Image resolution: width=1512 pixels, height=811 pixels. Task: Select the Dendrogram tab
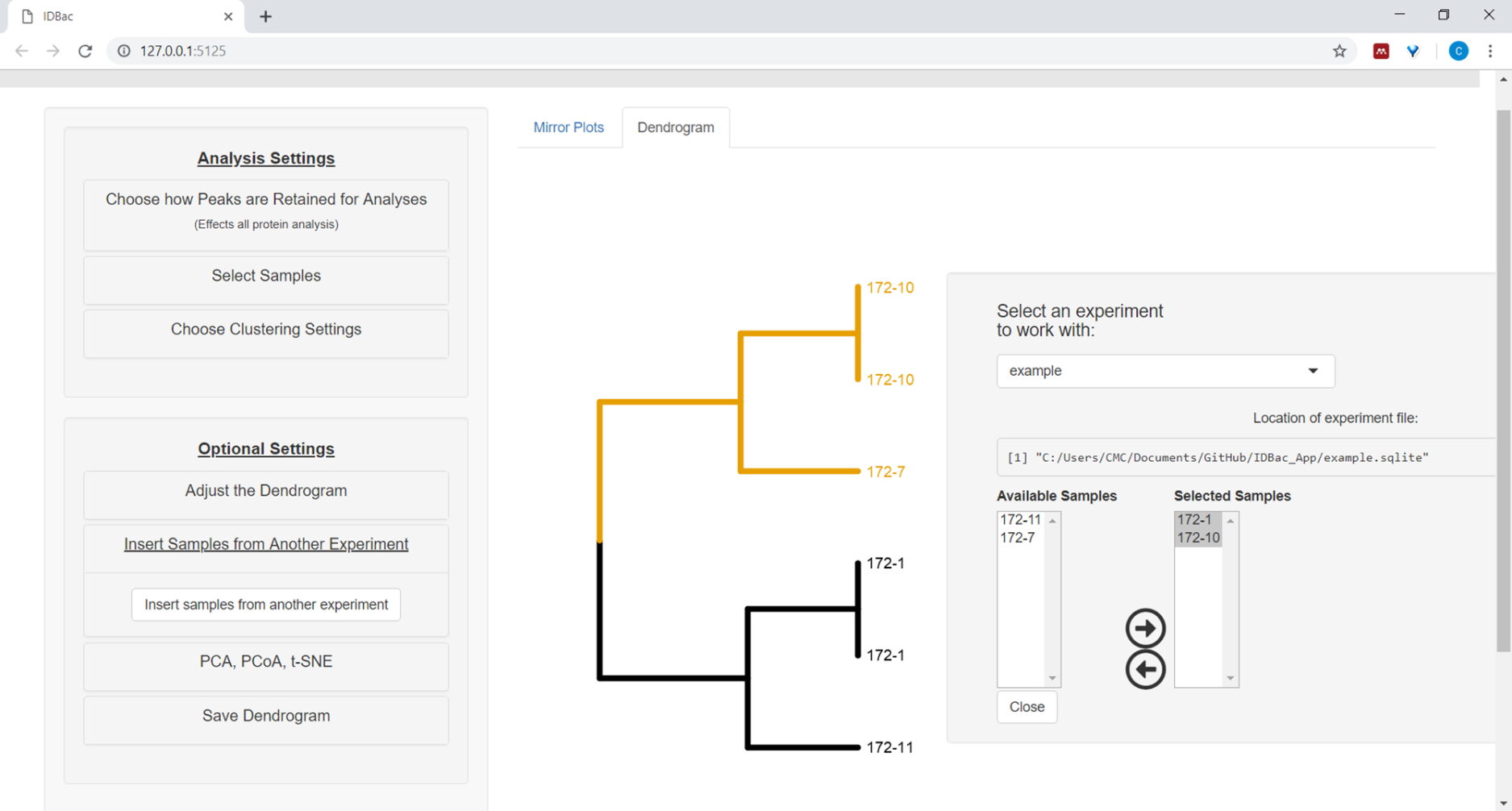point(675,127)
